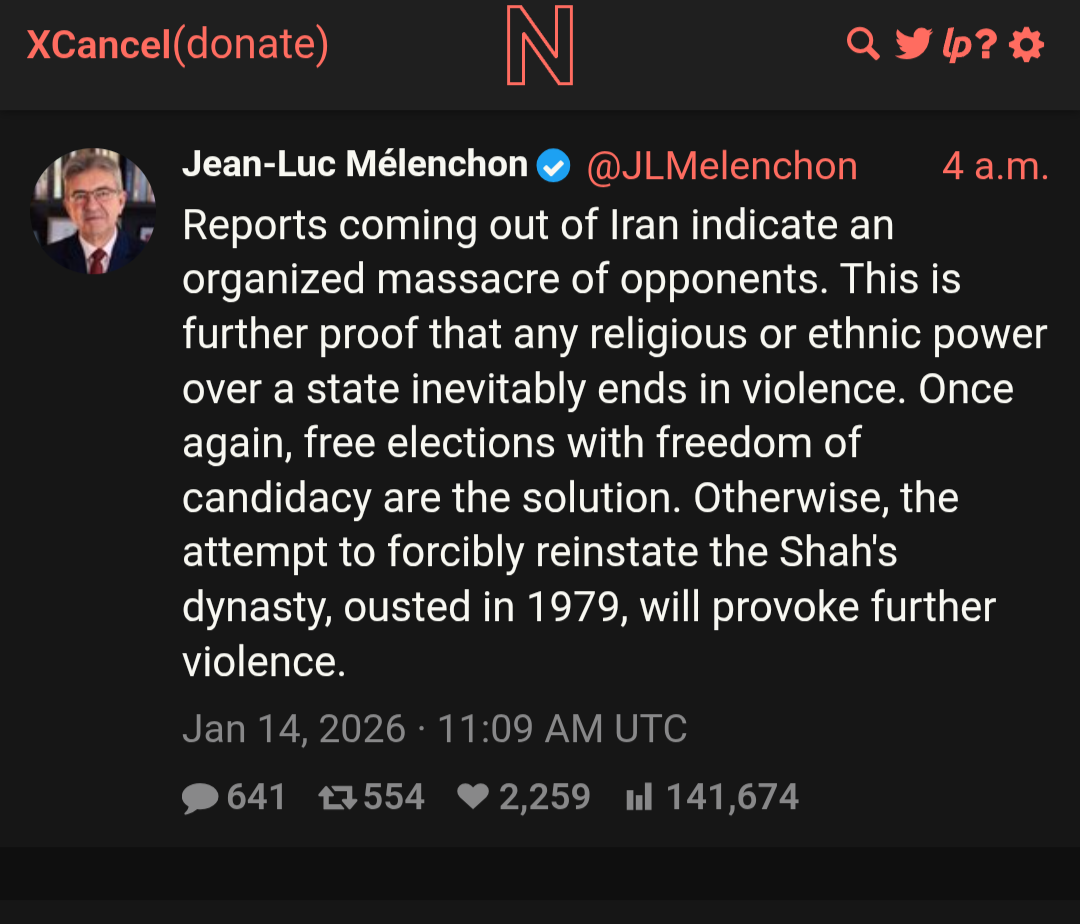1080x924 pixels.
Task: Open the @JLMelenchon handle link
Action: (x=721, y=167)
